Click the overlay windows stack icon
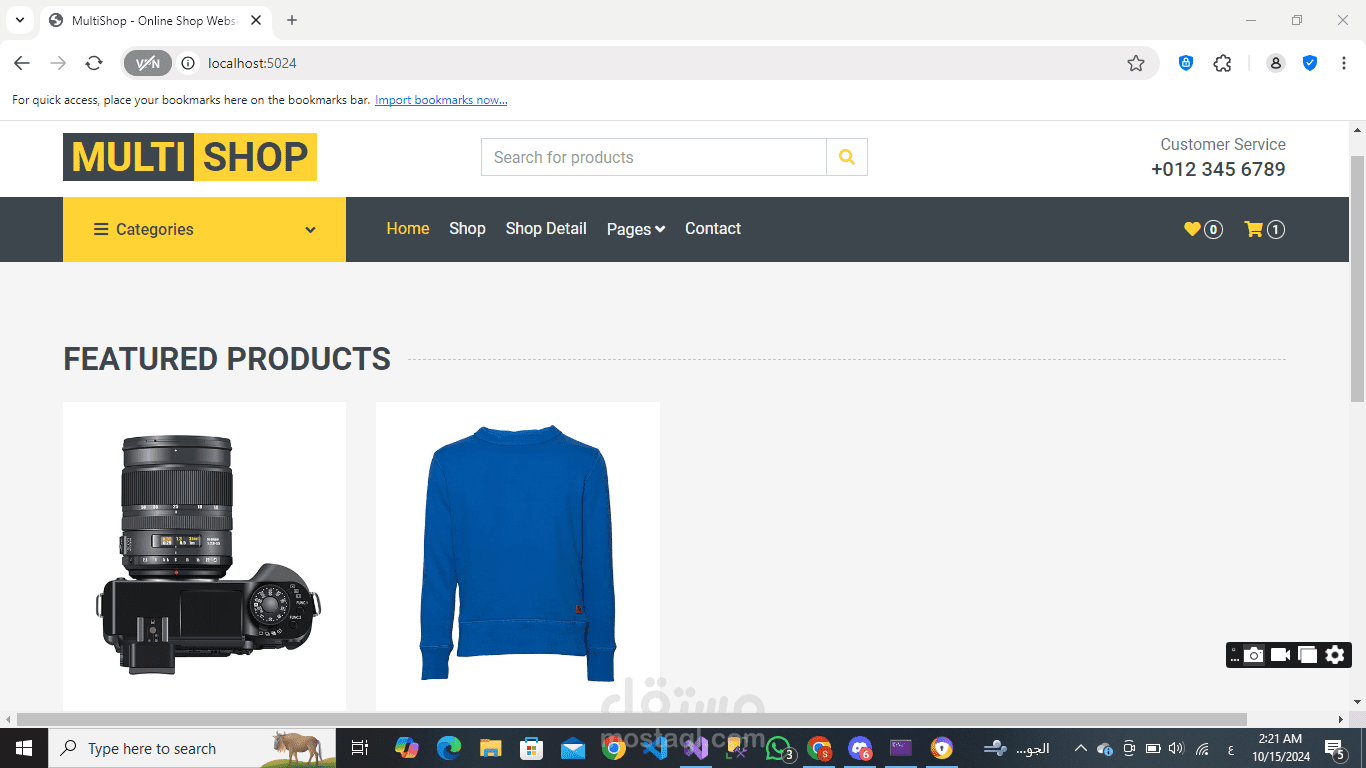Viewport: 1366px width, 768px height. coord(1307,655)
